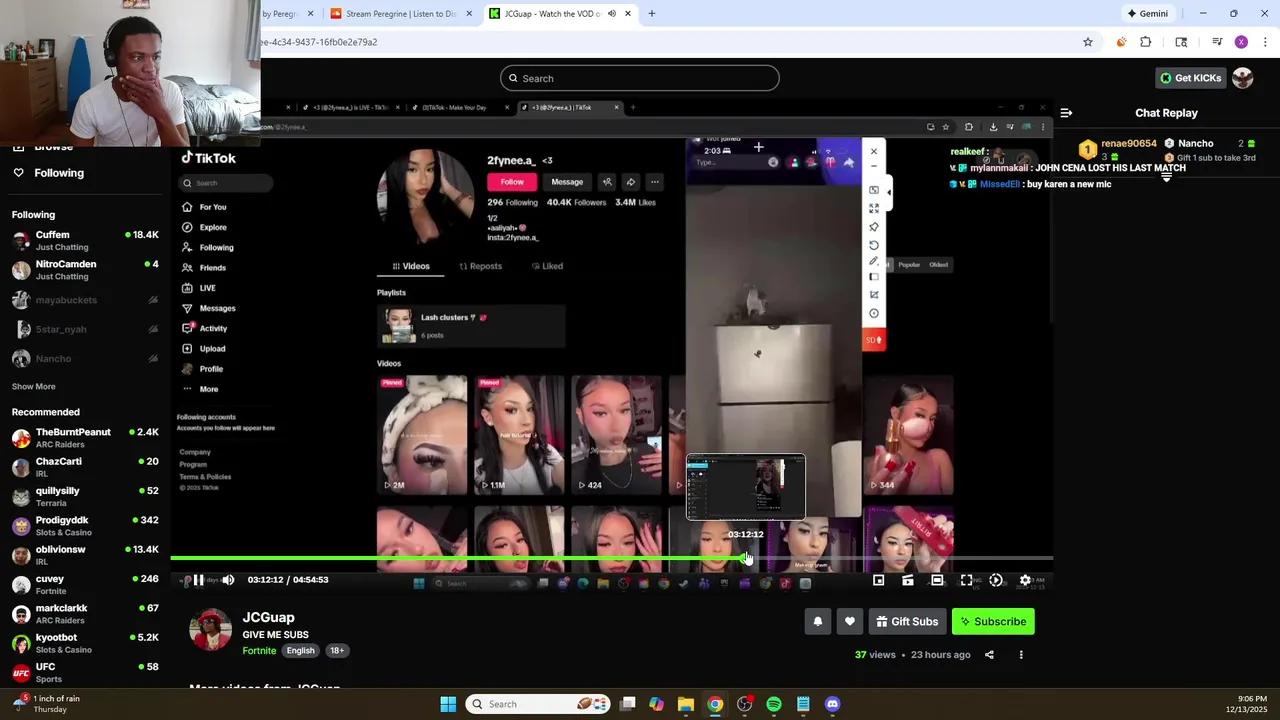The height and width of the screenshot is (720, 1280).
Task: Click the Chrome taskbar icon
Action: pos(715,704)
